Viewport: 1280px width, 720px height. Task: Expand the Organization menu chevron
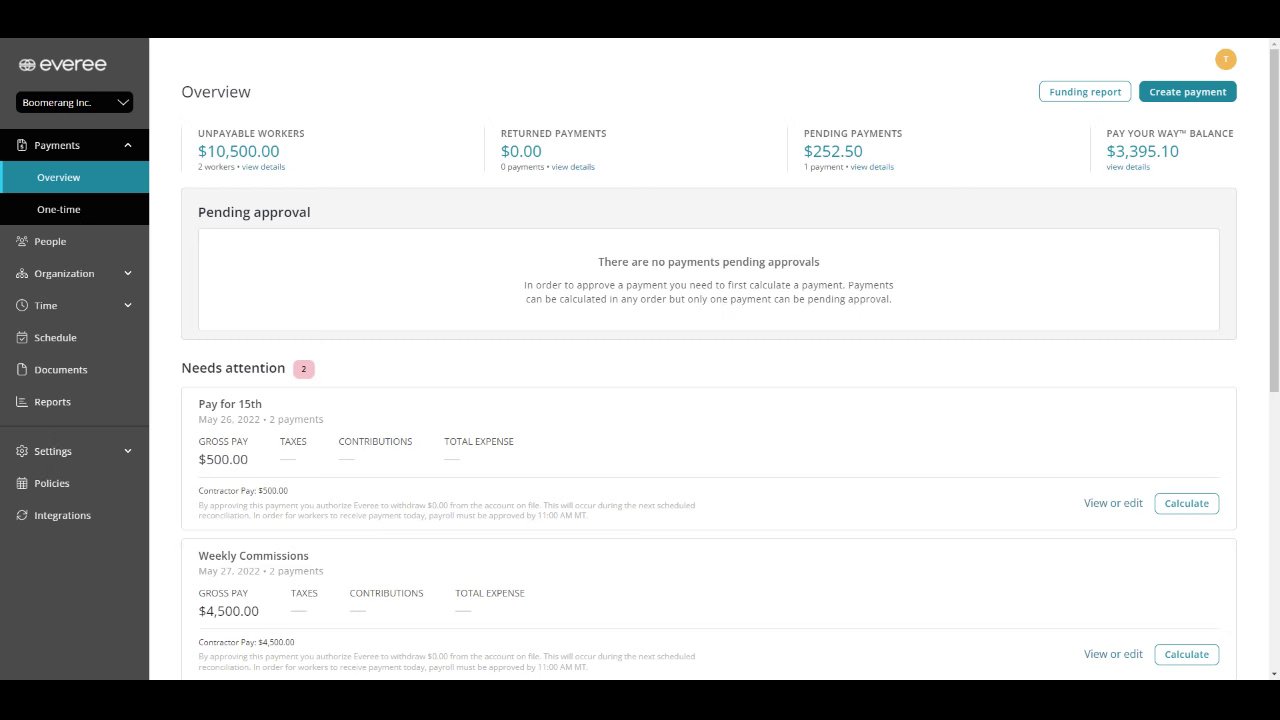[x=128, y=273]
